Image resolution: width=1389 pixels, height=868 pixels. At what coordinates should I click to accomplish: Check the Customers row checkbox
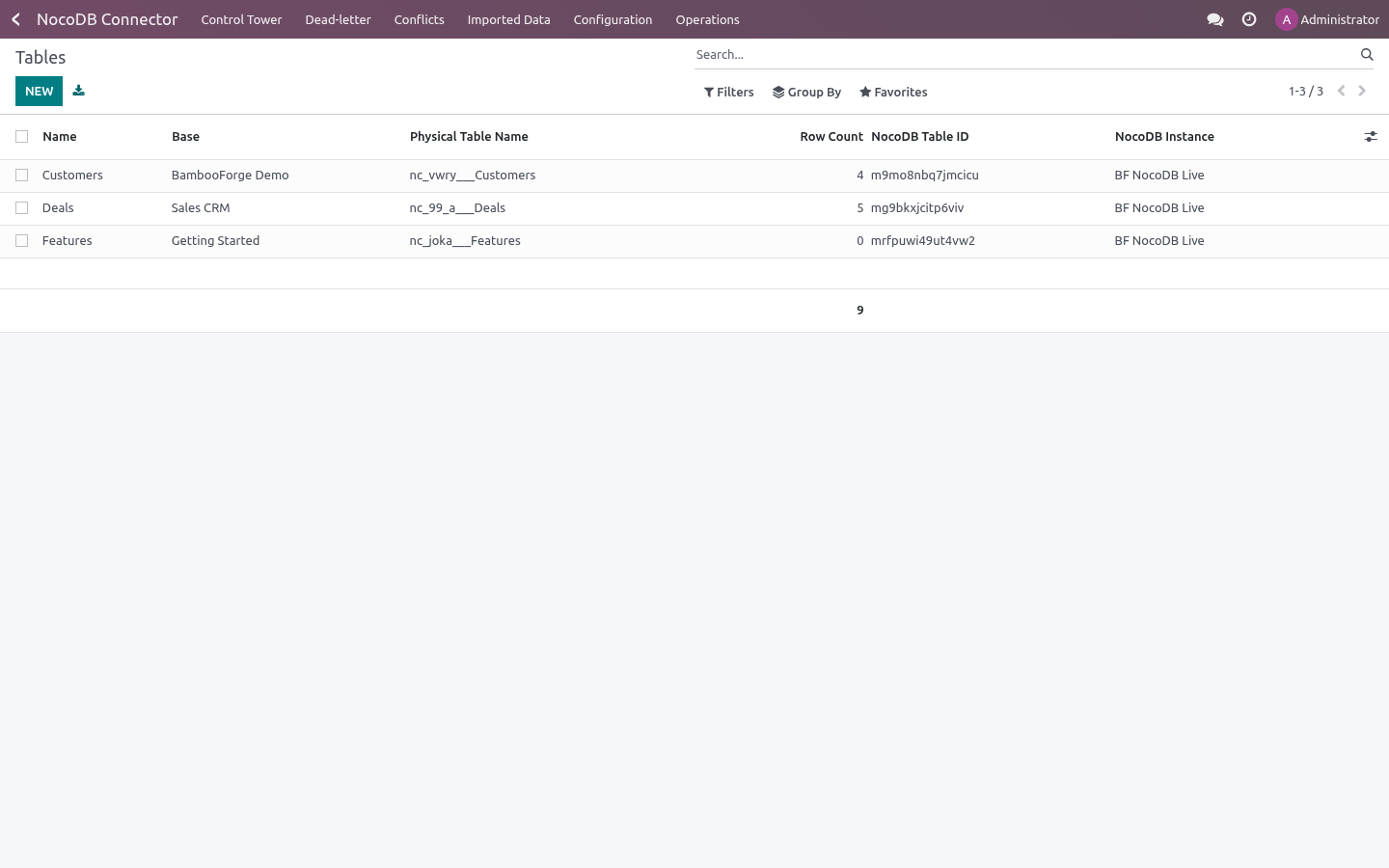coord(21,176)
